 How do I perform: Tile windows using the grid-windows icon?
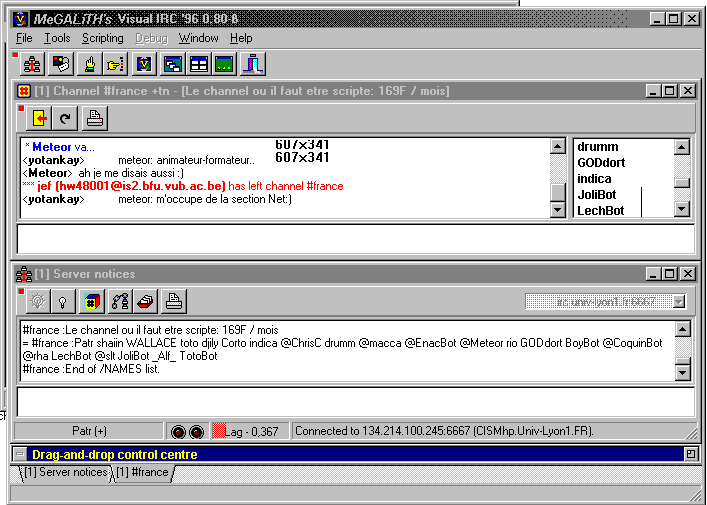(199, 64)
